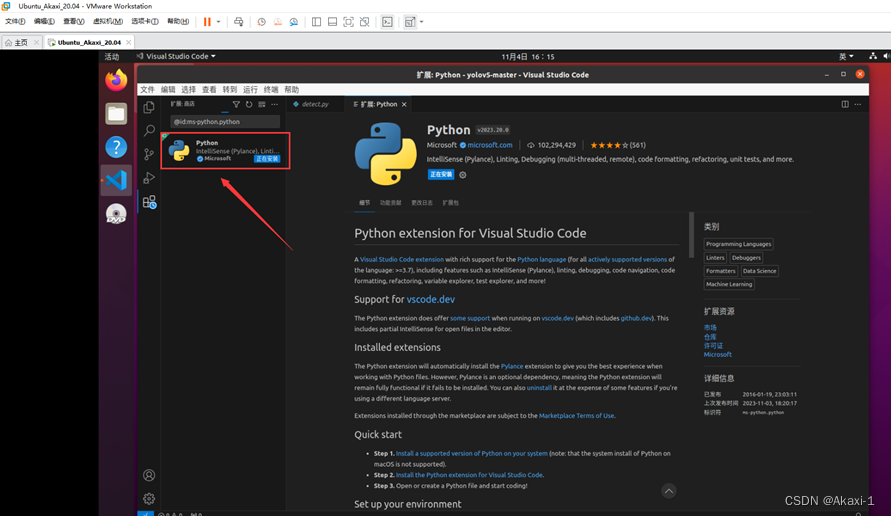Toggle VMware full screen mode icon

pyautogui.click(x=348, y=21)
